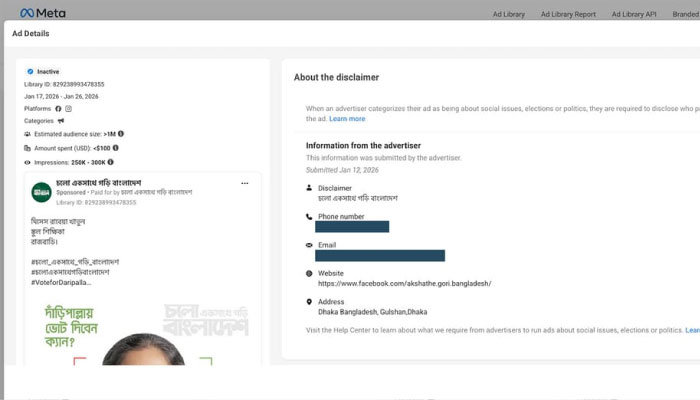Open the Ad Library menu item
The image size is (700, 400).
(508, 14)
